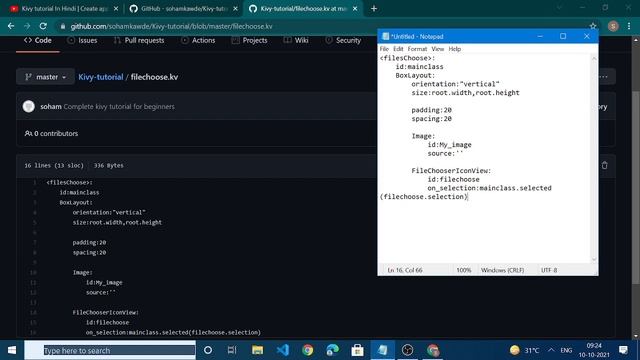This screenshot has width=640, height=360.
Task: Open Notepad Help menu
Action: click(455, 49)
